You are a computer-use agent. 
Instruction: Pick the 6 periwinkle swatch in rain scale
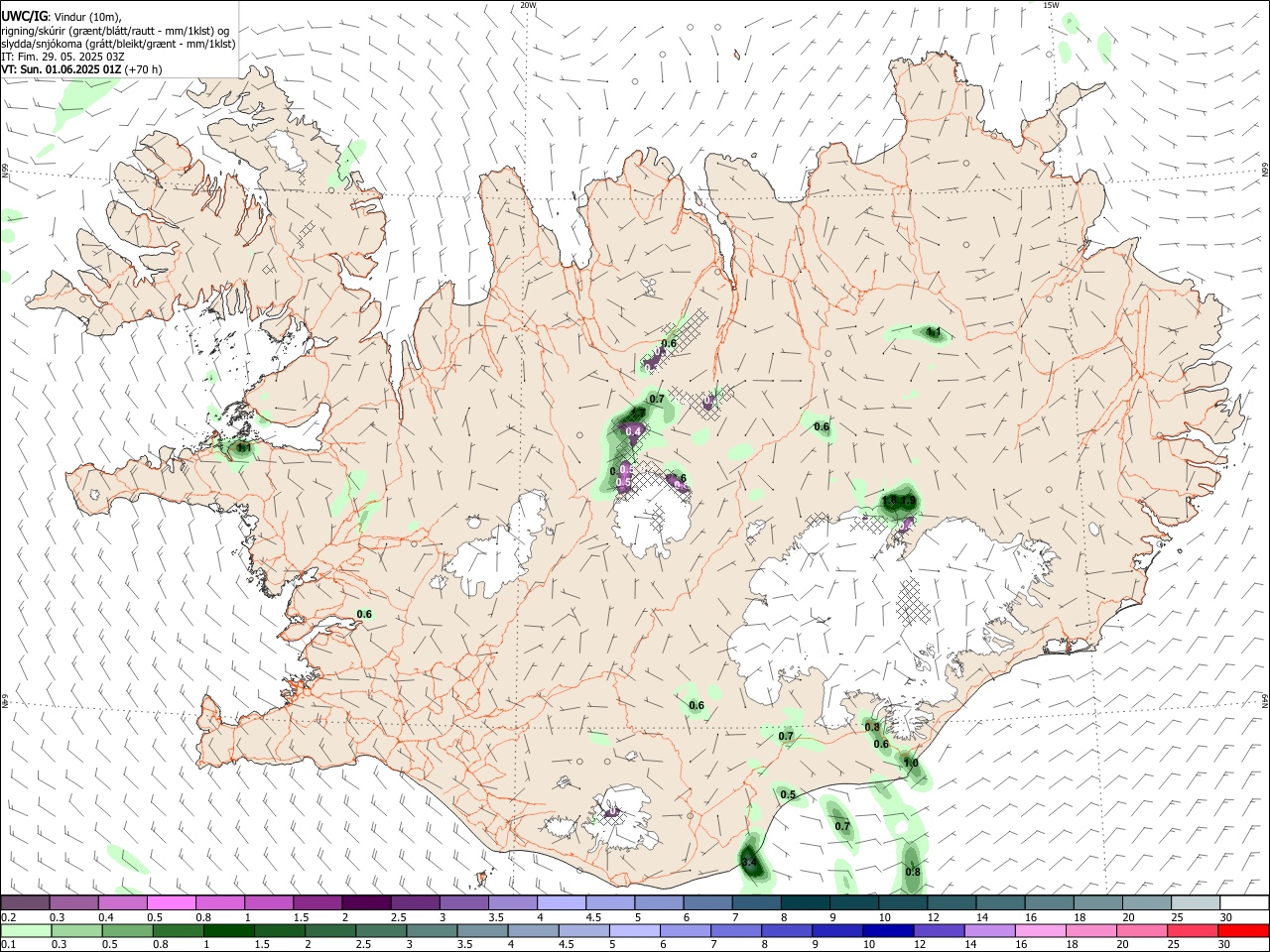(x=685, y=931)
